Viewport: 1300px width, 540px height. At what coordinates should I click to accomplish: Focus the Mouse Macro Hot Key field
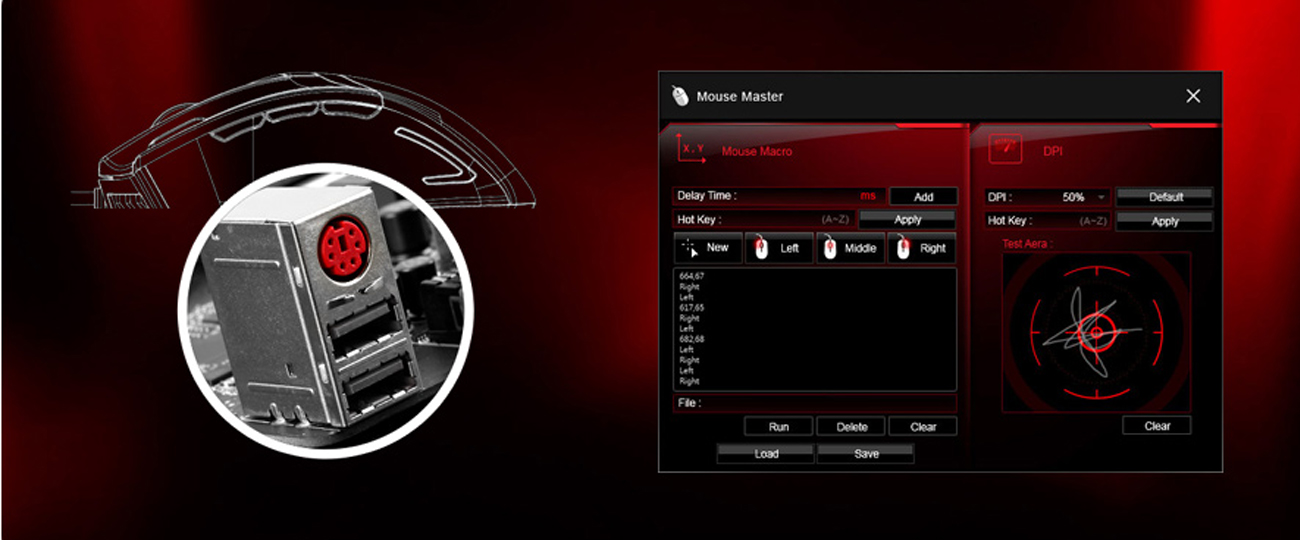point(764,219)
